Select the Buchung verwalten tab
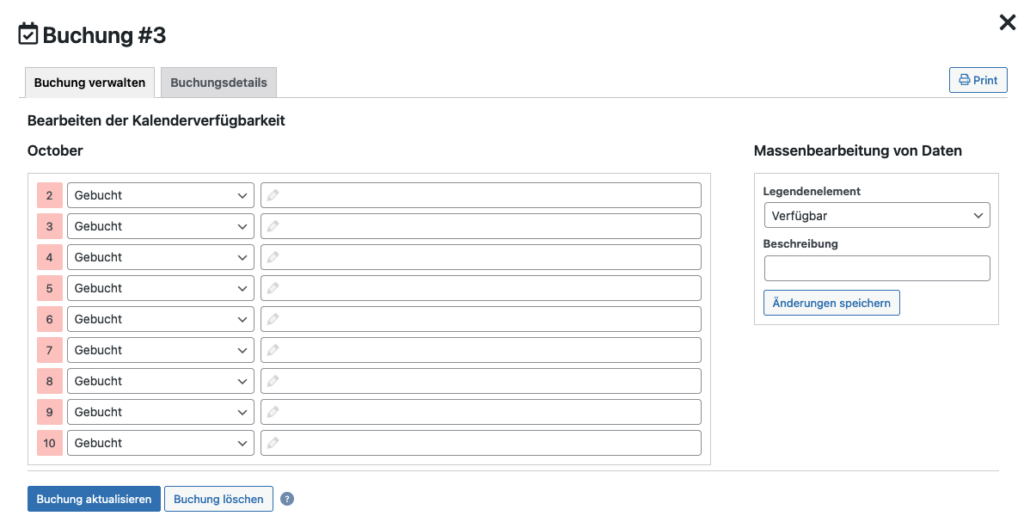This screenshot has width=1024, height=522. (x=90, y=83)
